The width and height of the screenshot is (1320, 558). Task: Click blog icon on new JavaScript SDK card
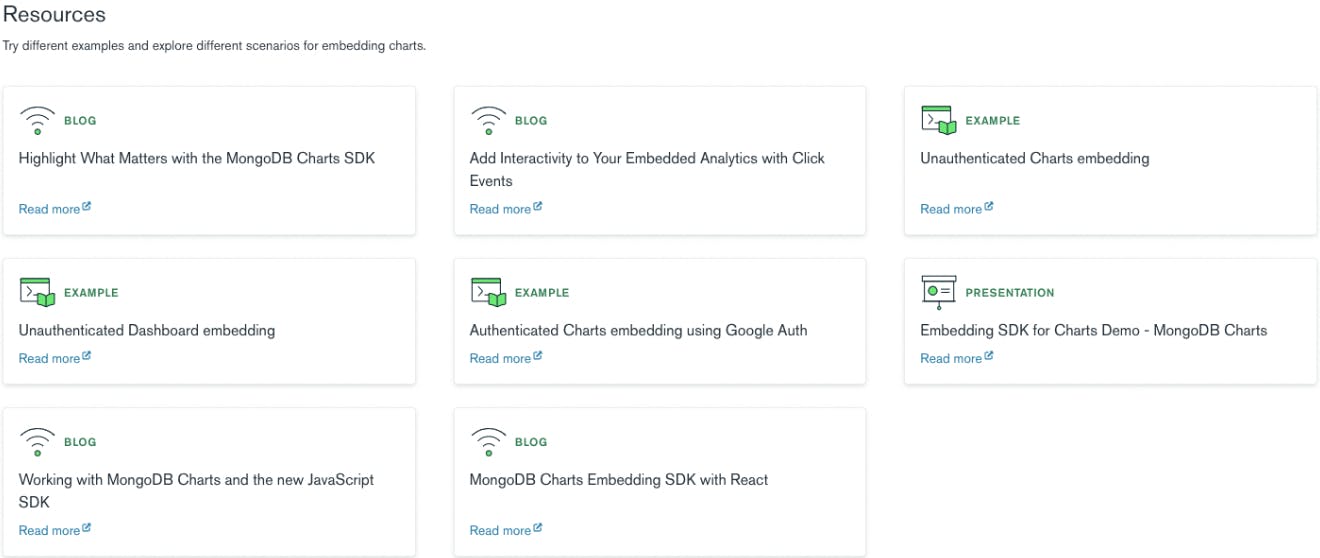point(37,441)
